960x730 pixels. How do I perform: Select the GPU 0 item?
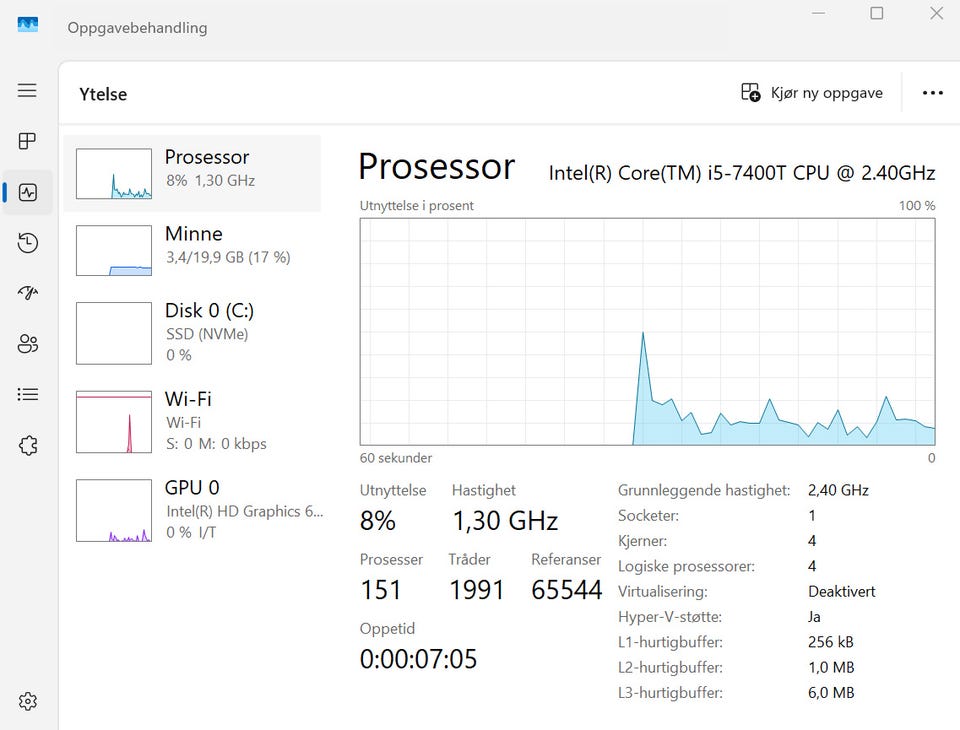pyautogui.click(x=192, y=510)
